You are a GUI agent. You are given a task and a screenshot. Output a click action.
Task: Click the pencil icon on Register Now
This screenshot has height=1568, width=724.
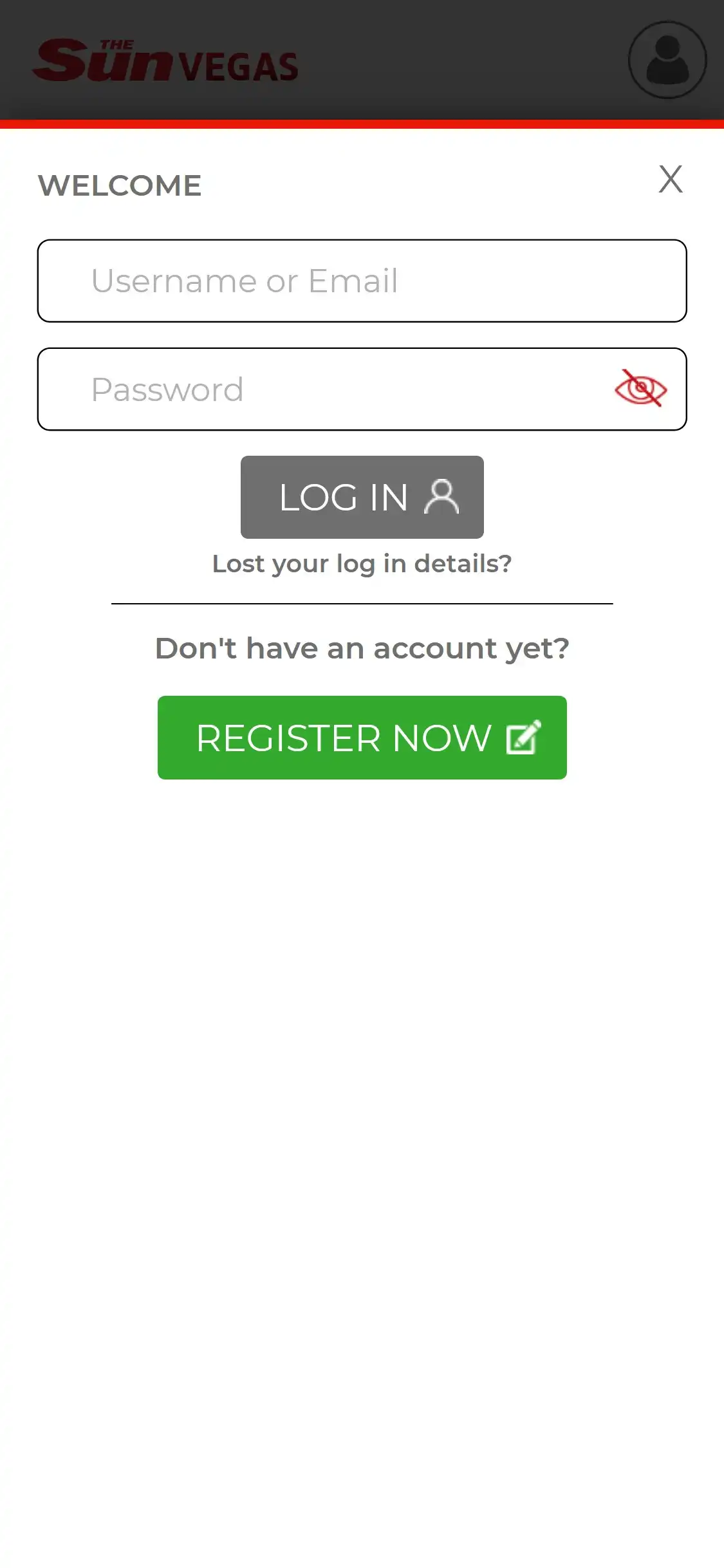point(523,737)
